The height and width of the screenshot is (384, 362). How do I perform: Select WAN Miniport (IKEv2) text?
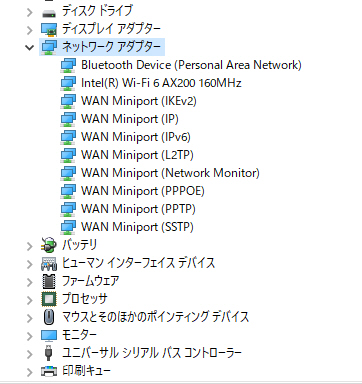pos(139,101)
